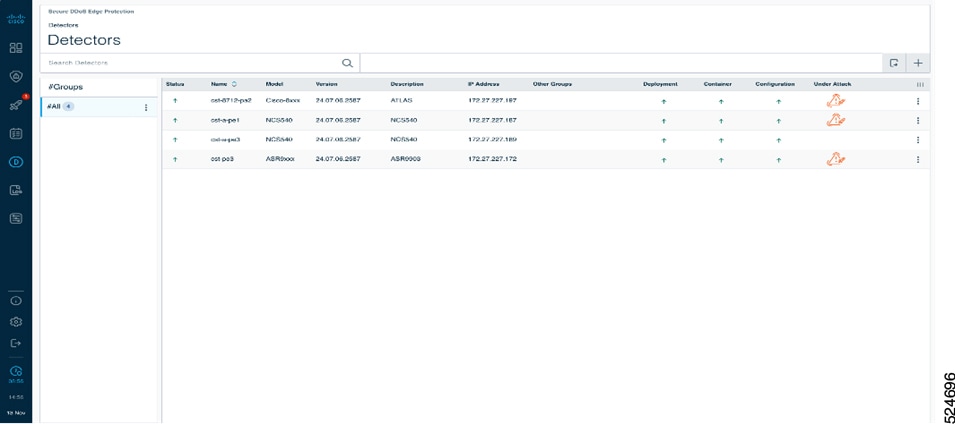955x424 pixels.
Task: Click the Cisco-8xxx model cell
Action: pos(283,101)
